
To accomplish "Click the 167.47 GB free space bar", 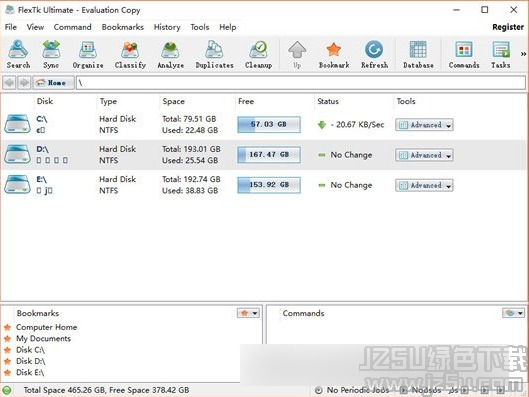I will pyautogui.click(x=269, y=155).
